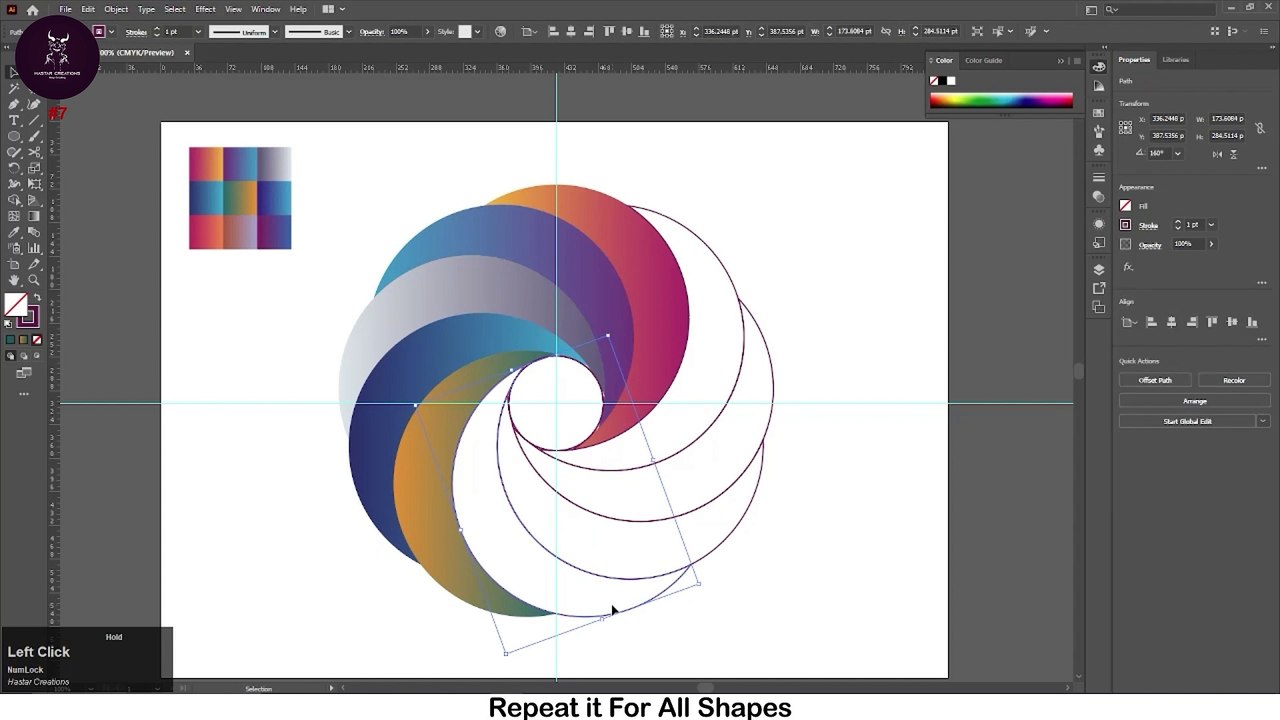The image size is (1280, 720).
Task: Open the rotation angle dropdown in Properties
Action: (1177, 153)
